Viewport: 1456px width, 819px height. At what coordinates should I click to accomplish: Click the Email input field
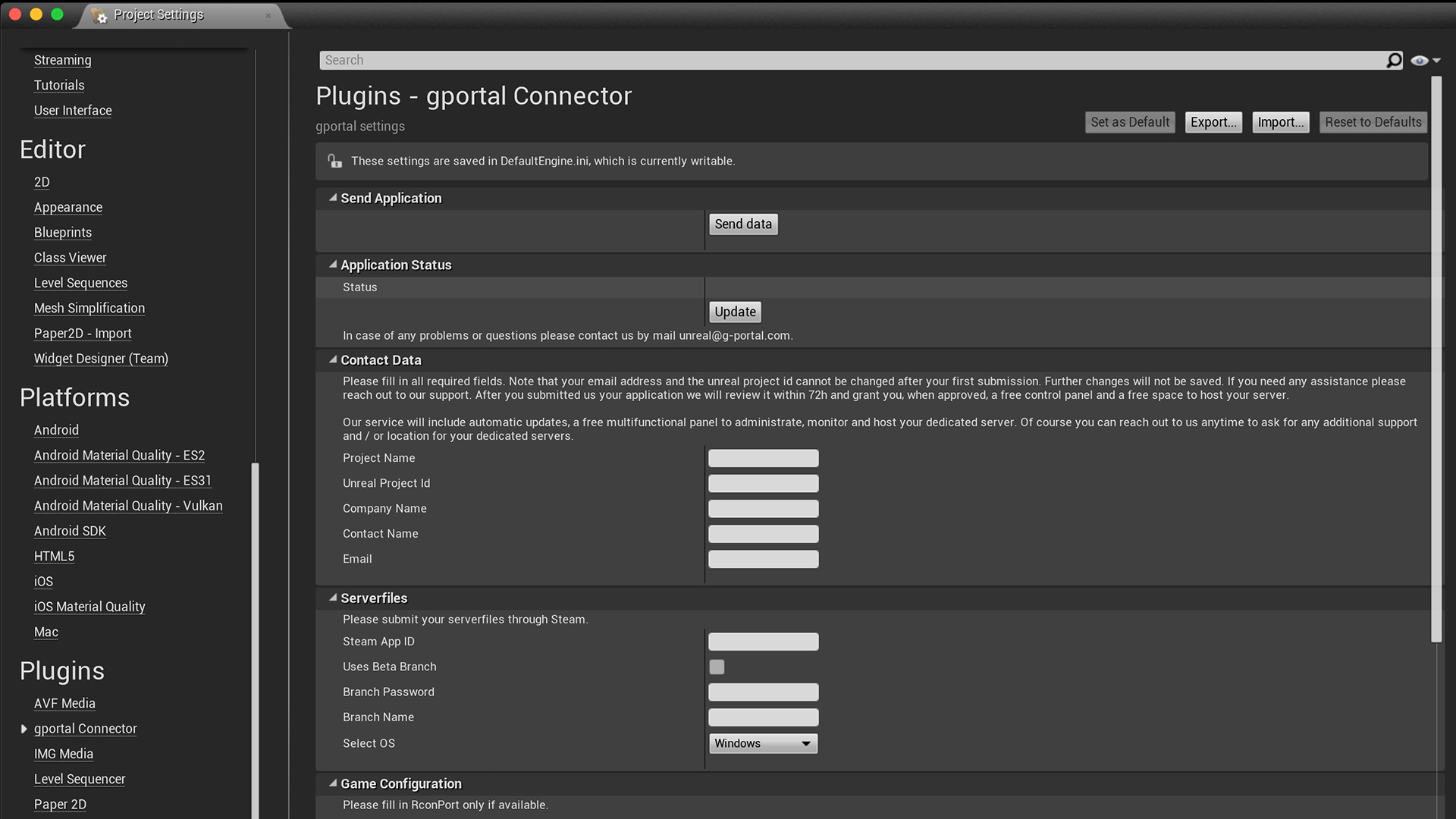[x=763, y=559]
